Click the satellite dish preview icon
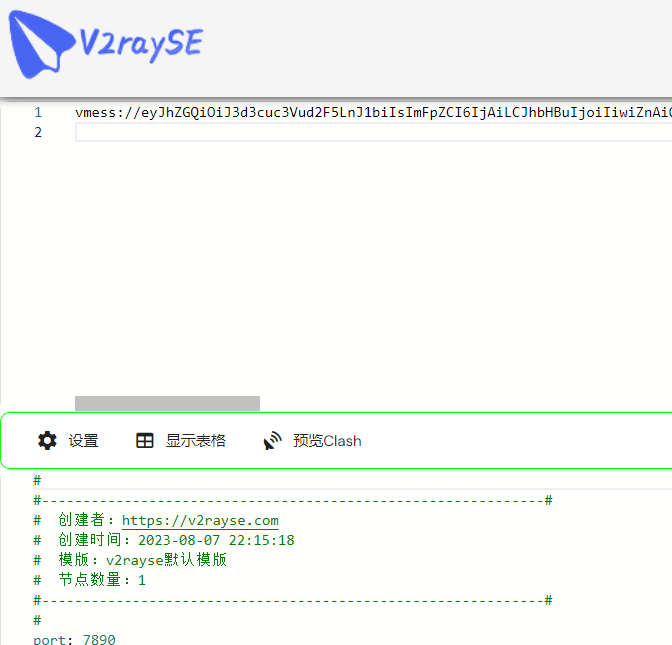The width and height of the screenshot is (672, 645). 273,441
